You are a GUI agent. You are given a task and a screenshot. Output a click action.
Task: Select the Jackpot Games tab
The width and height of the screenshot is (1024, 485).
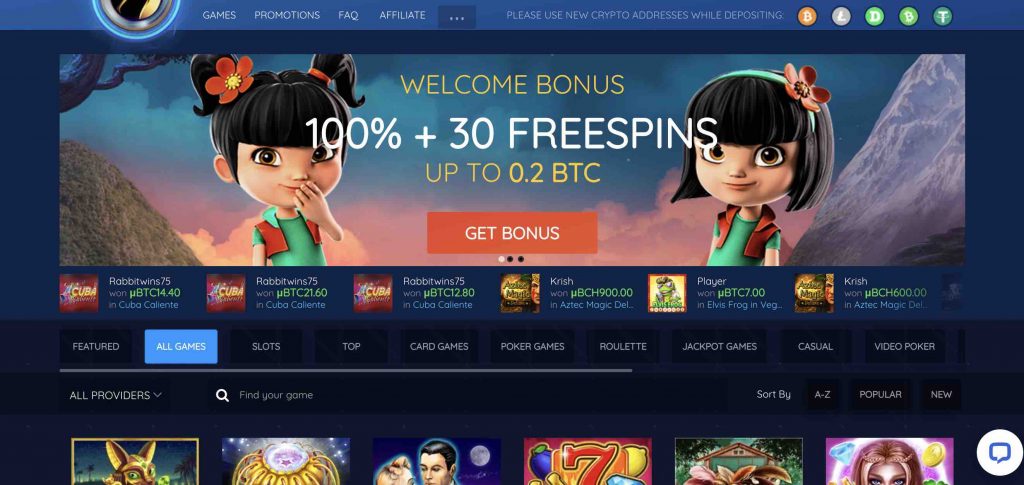pyautogui.click(x=719, y=347)
